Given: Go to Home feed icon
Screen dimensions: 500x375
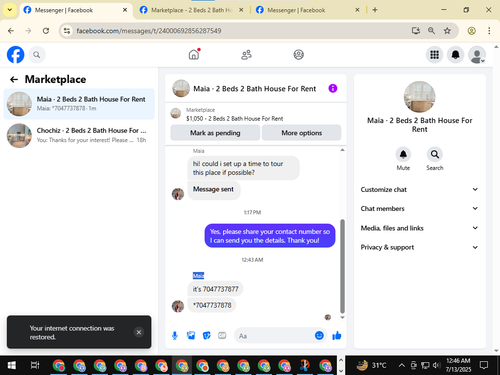Looking at the screenshot, I should coord(194,55).
